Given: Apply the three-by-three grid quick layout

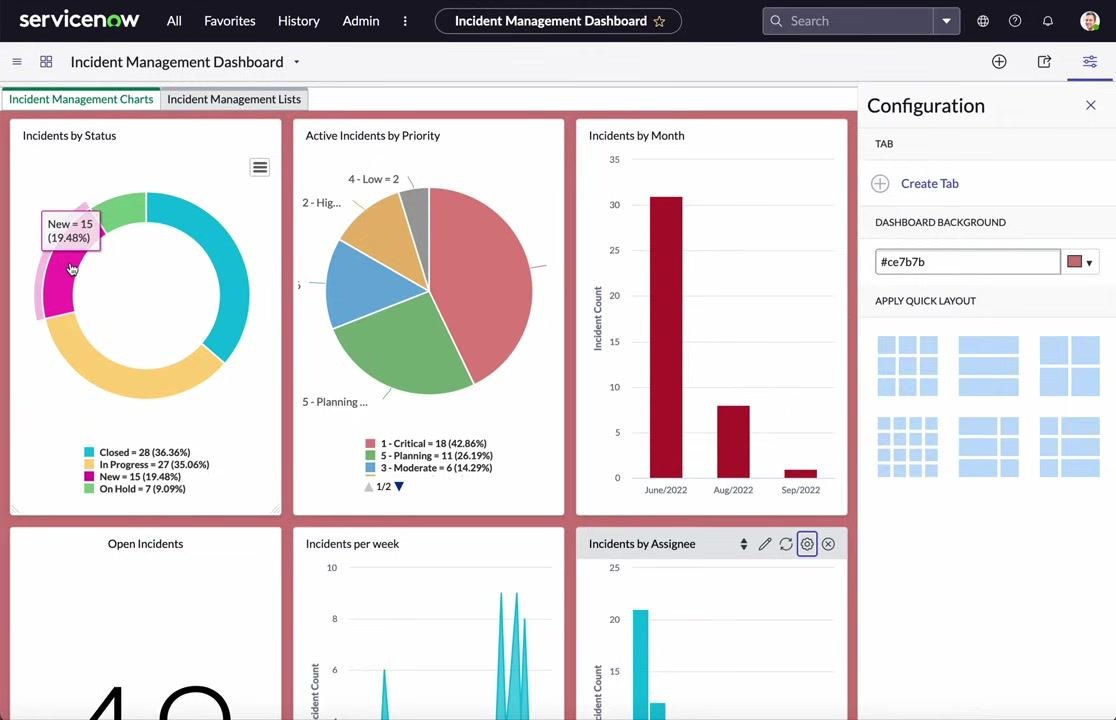Looking at the screenshot, I should click(x=907, y=366).
